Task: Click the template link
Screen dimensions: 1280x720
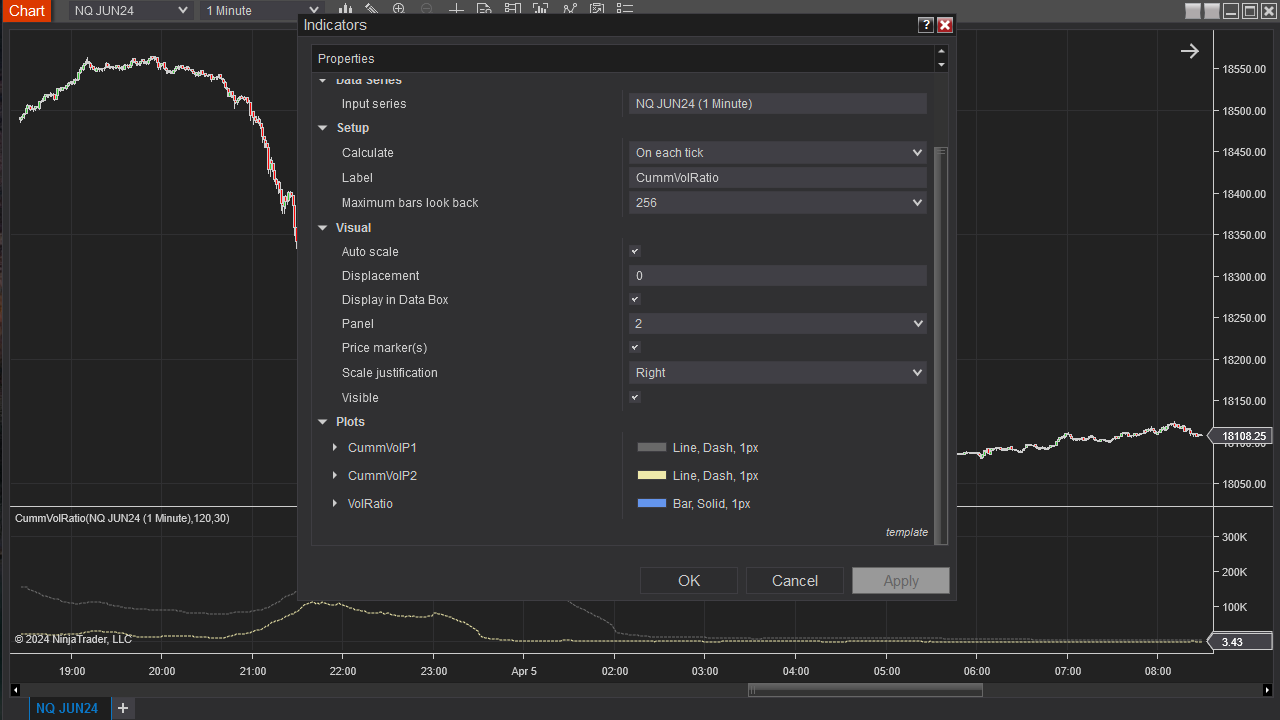Action: [907, 533]
